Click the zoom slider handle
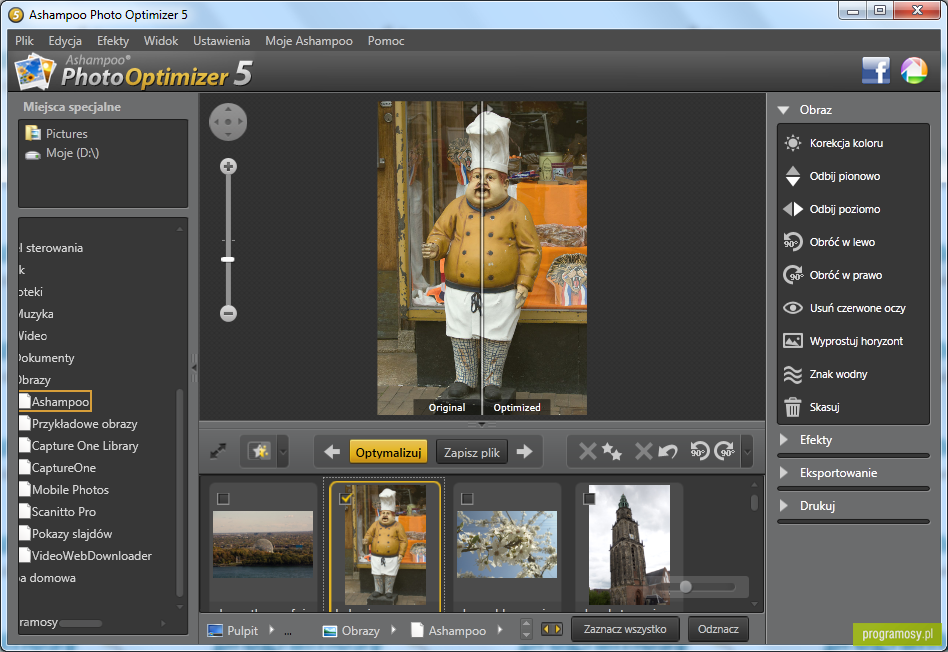 pyautogui.click(x=228, y=259)
